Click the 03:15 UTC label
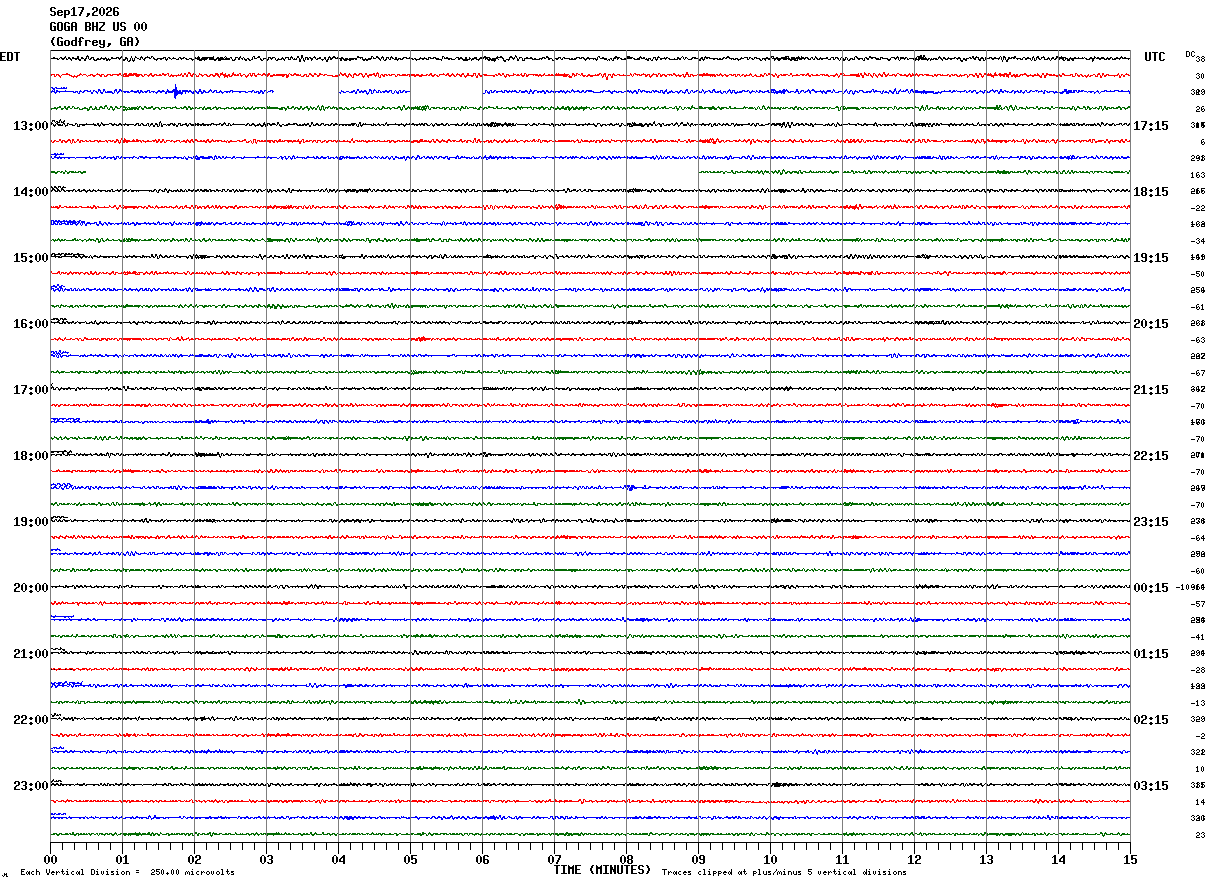This screenshot has width=1210, height=886. pyautogui.click(x=1151, y=786)
